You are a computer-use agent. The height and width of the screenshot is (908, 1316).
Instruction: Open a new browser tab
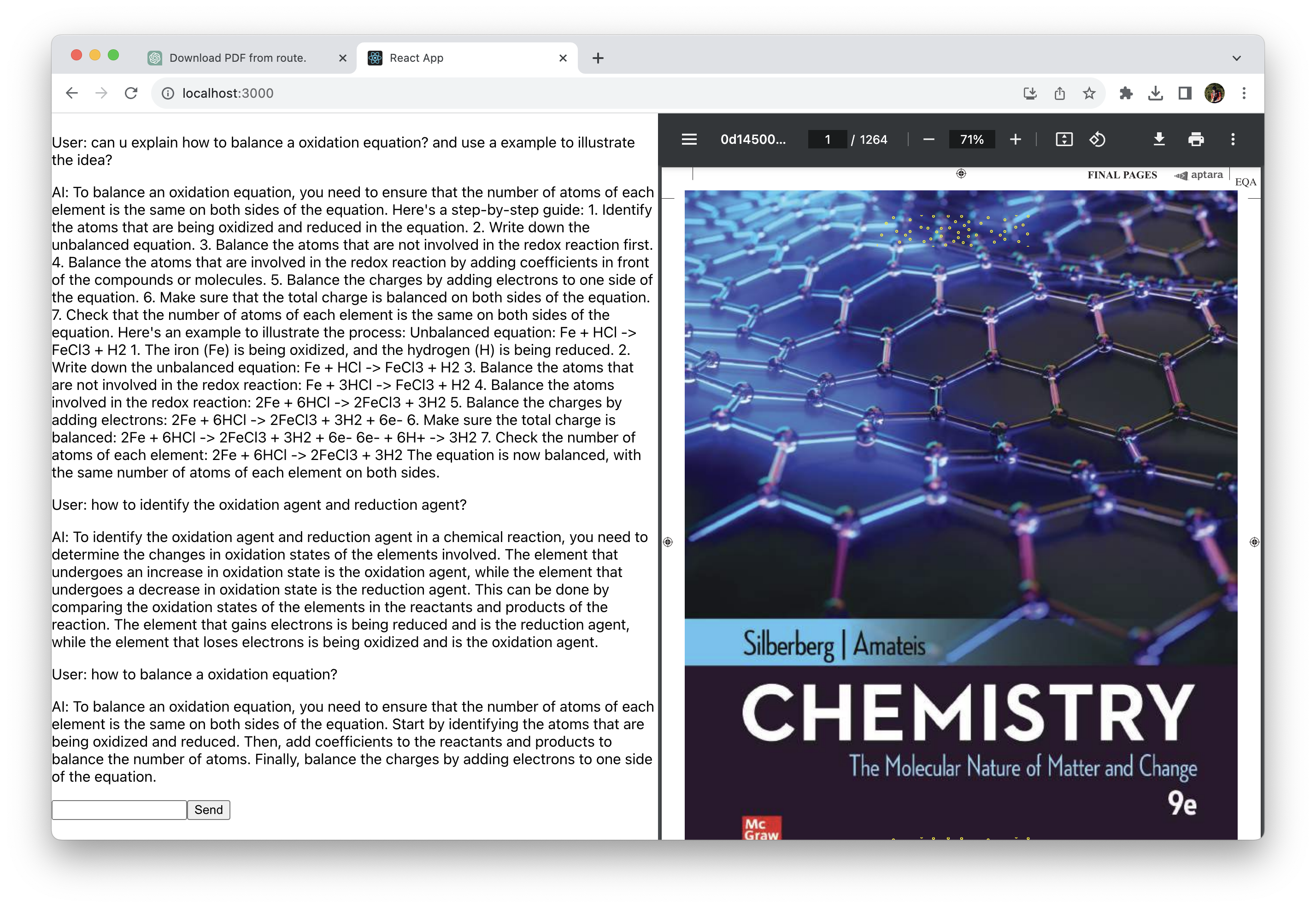tap(598, 58)
